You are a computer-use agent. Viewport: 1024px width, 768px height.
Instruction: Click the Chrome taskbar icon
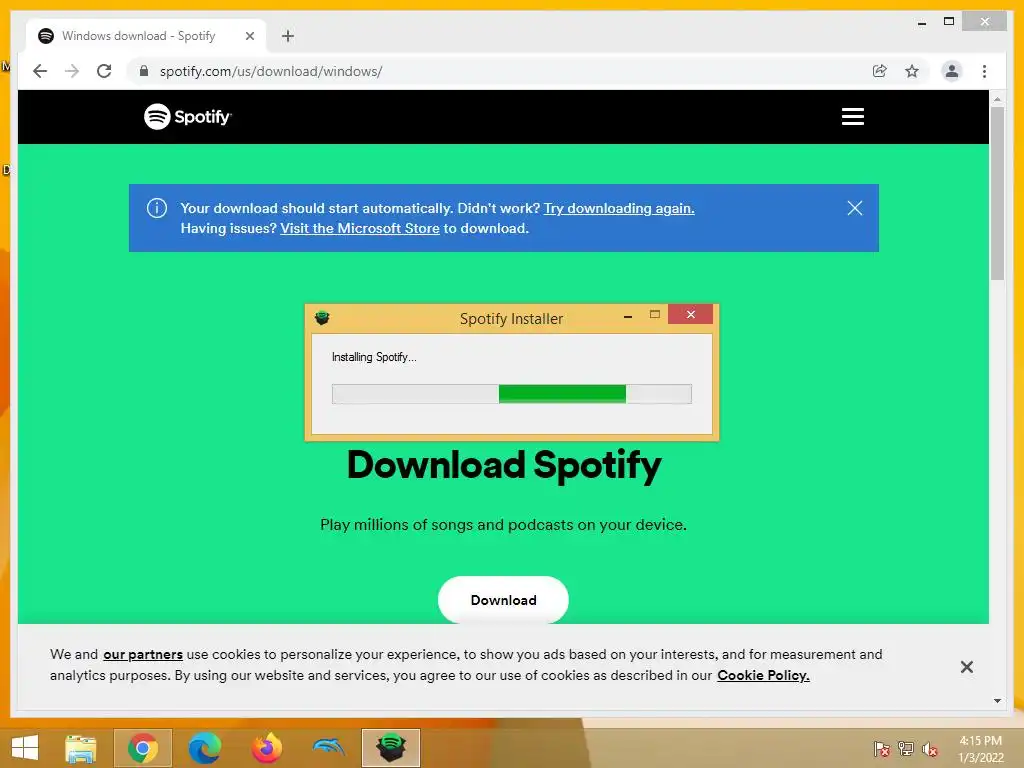coord(143,748)
